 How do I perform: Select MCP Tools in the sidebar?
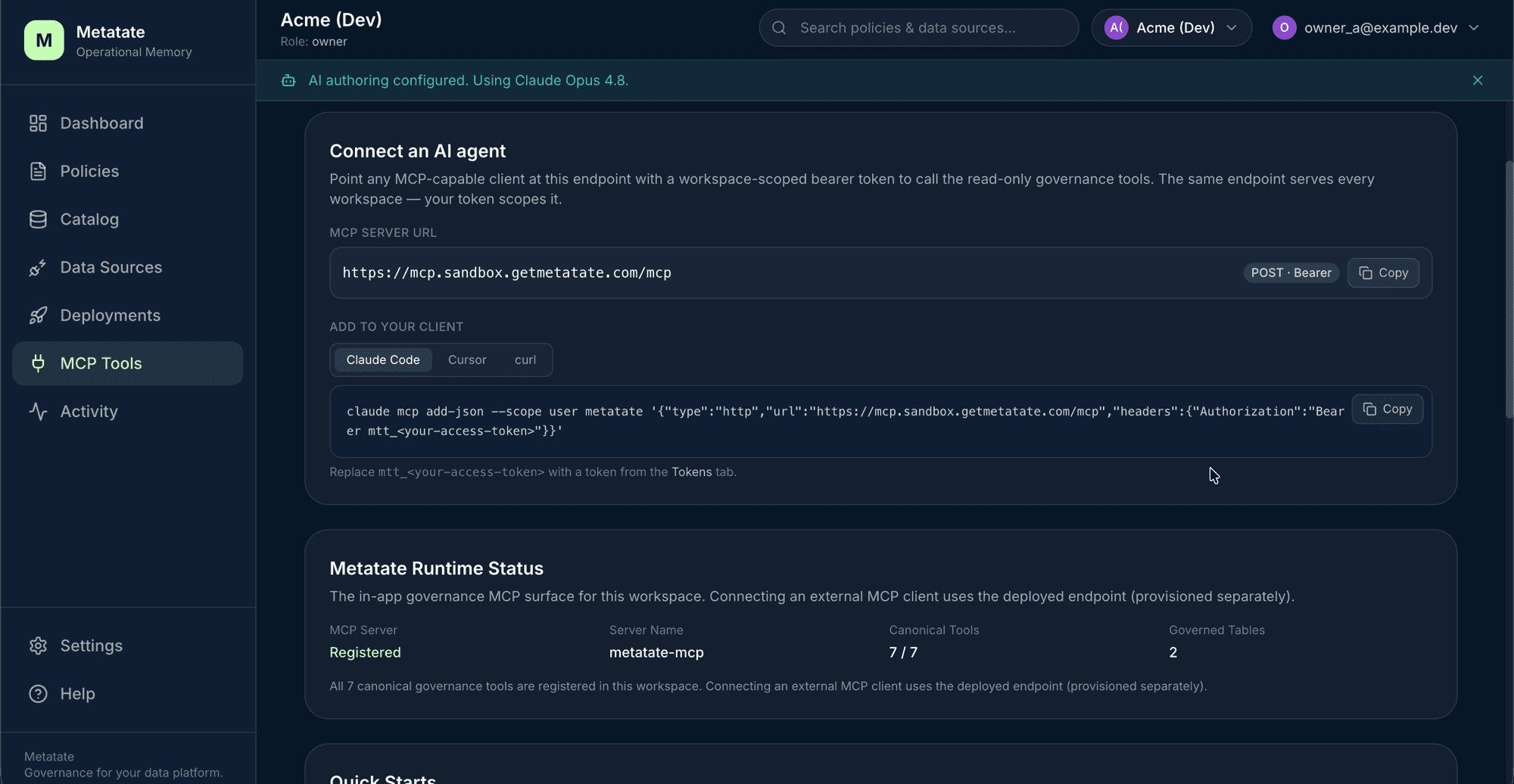tap(128, 363)
